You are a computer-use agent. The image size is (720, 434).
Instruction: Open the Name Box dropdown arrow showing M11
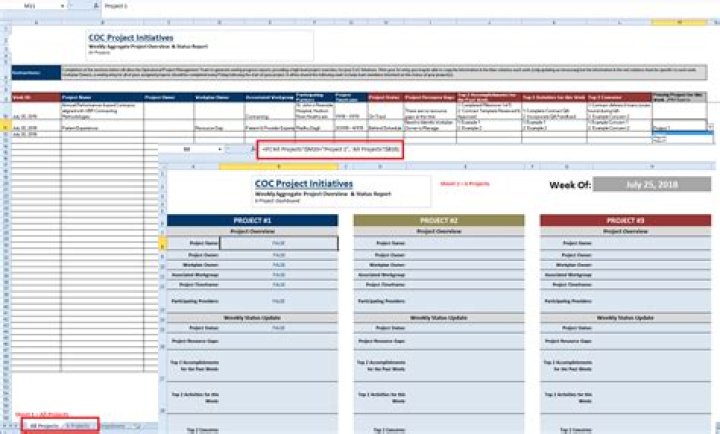[x=62, y=6]
